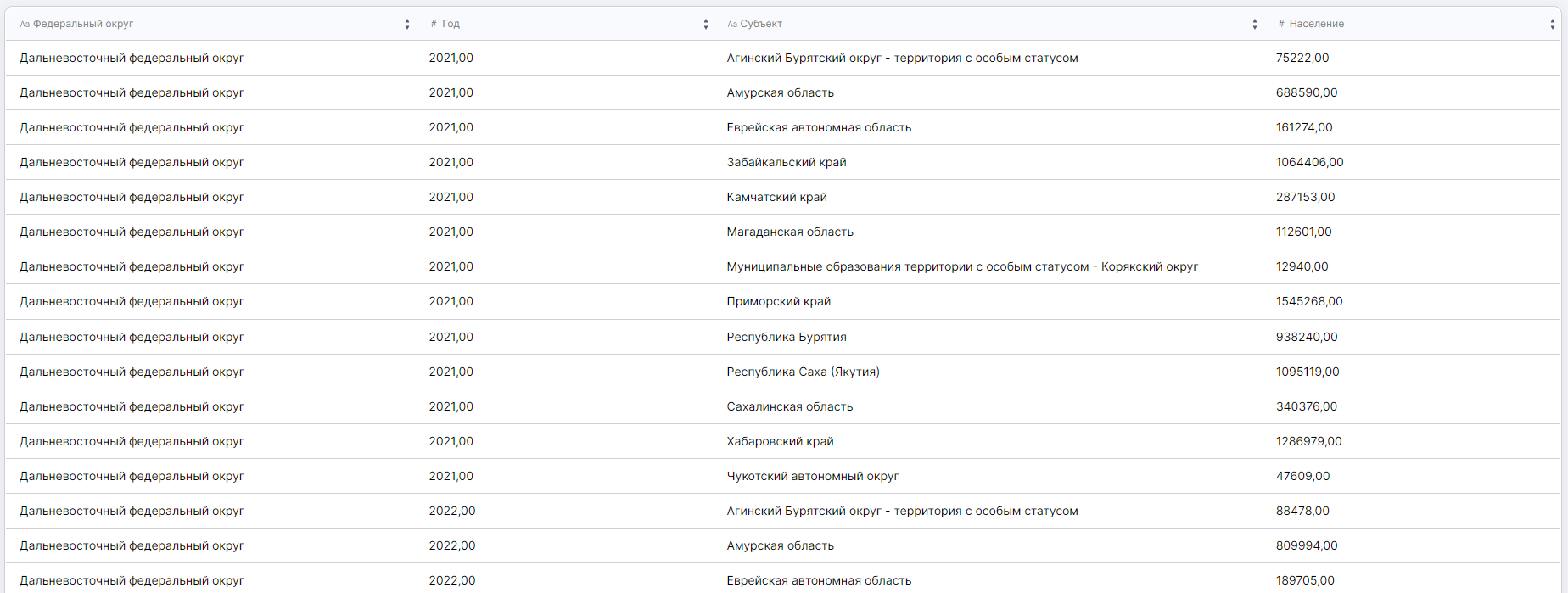Click the text-type icon beside Федеральный округ
This screenshot has width=1568, height=593.
[x=25, y=25]
